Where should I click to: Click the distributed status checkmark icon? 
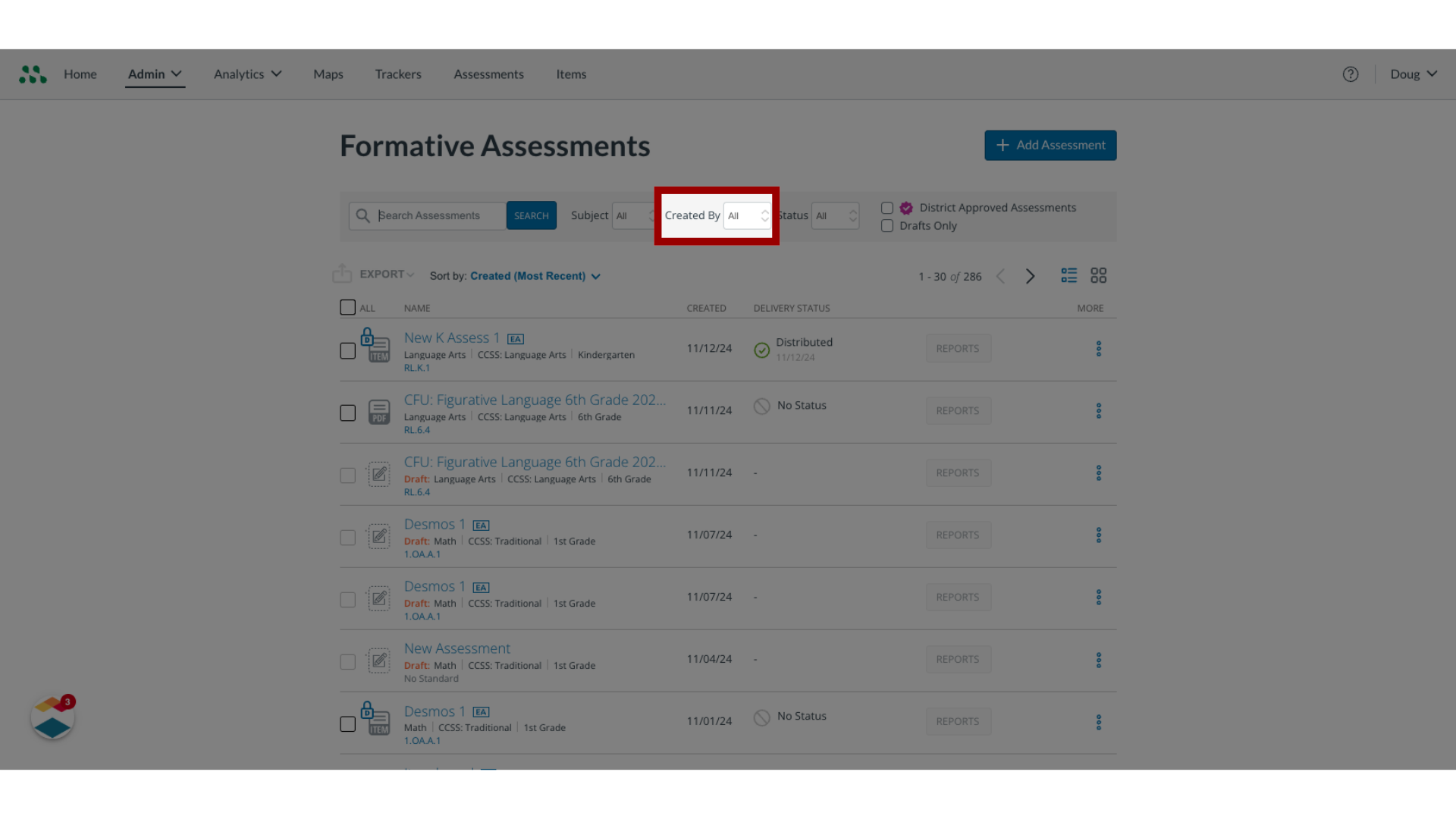click(762, 349)
